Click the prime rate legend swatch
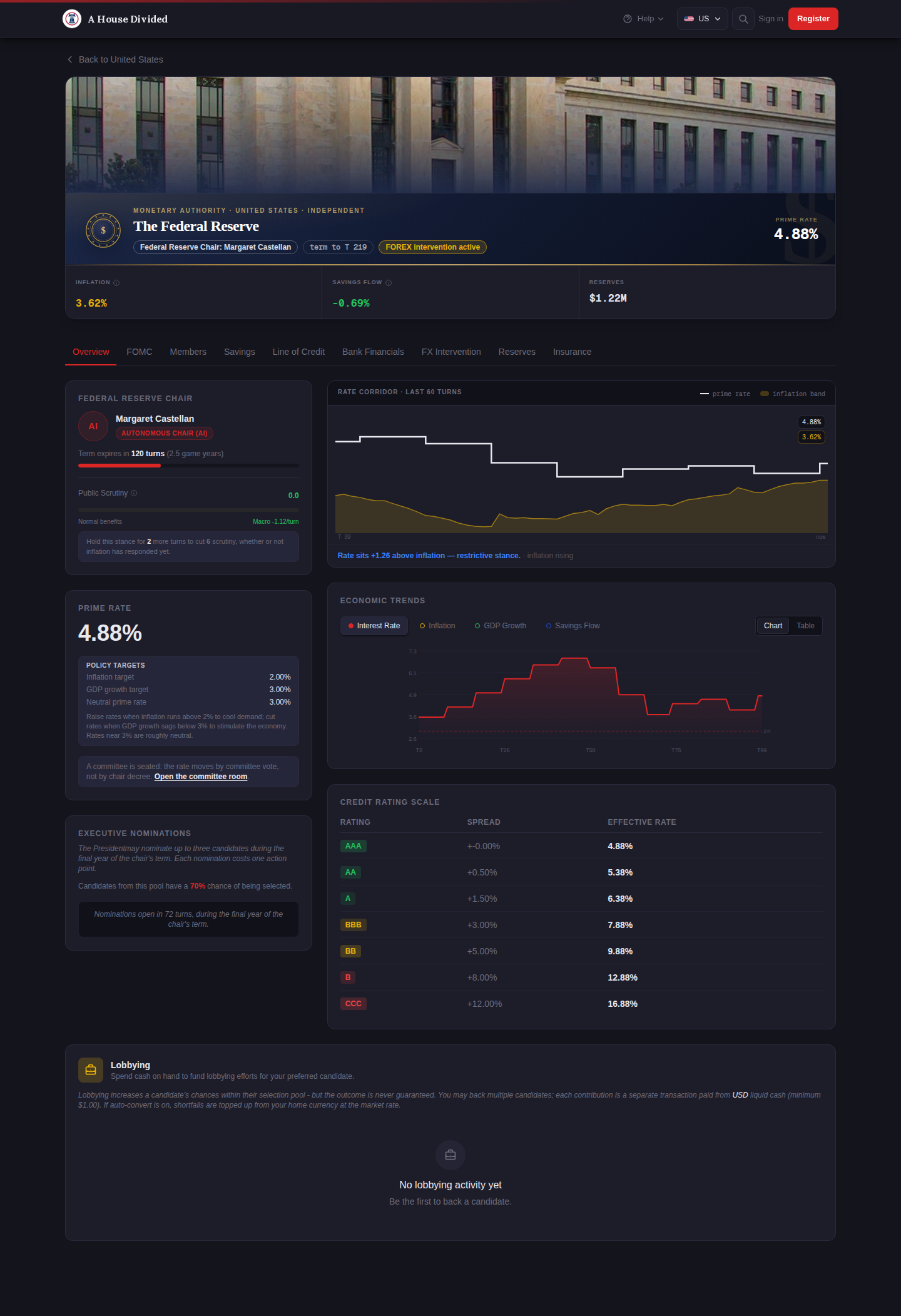 tap(705, 394)
